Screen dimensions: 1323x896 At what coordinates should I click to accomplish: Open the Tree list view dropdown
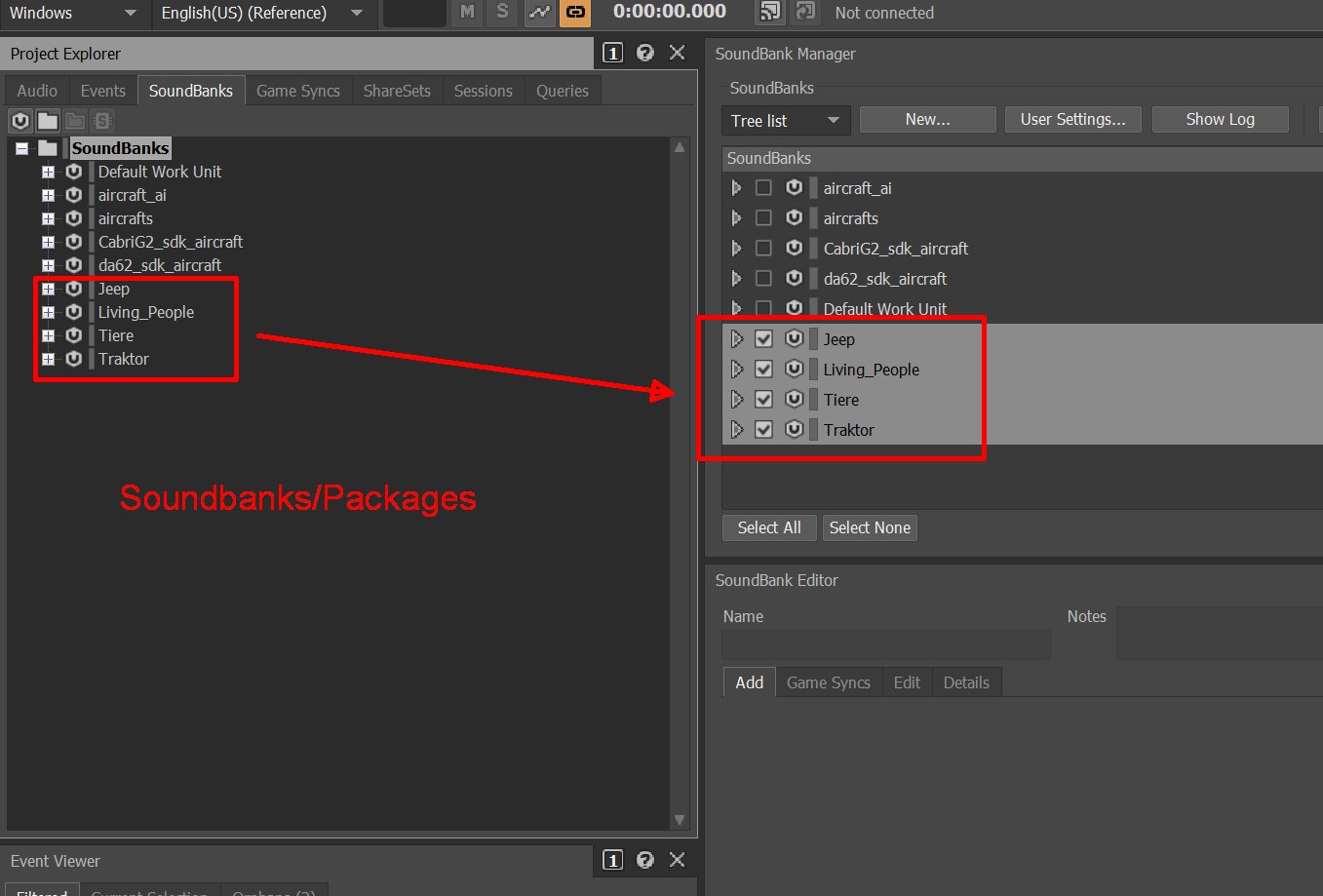tap(786, 120)
